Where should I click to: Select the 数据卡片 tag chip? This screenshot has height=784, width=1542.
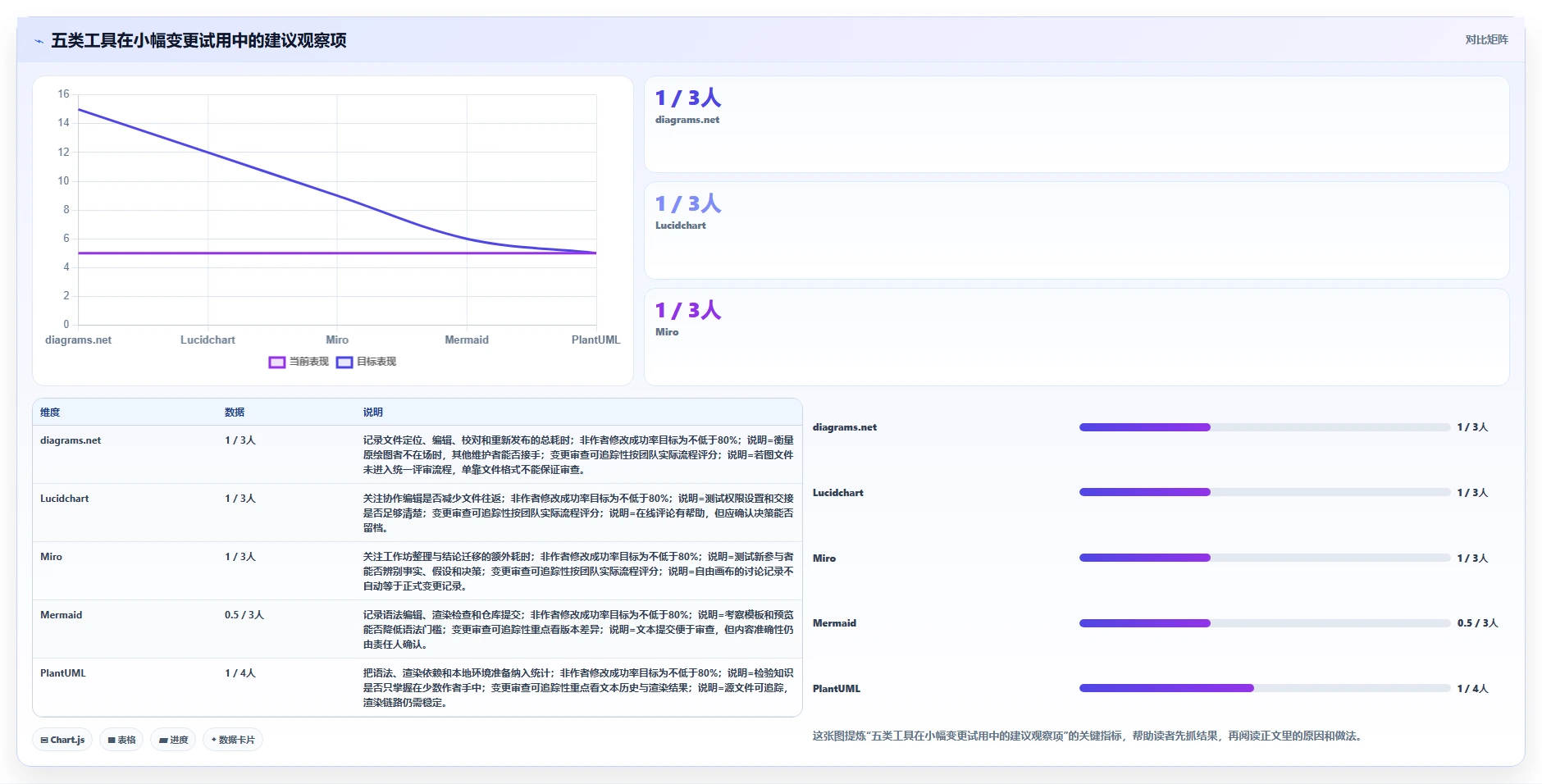233,740
